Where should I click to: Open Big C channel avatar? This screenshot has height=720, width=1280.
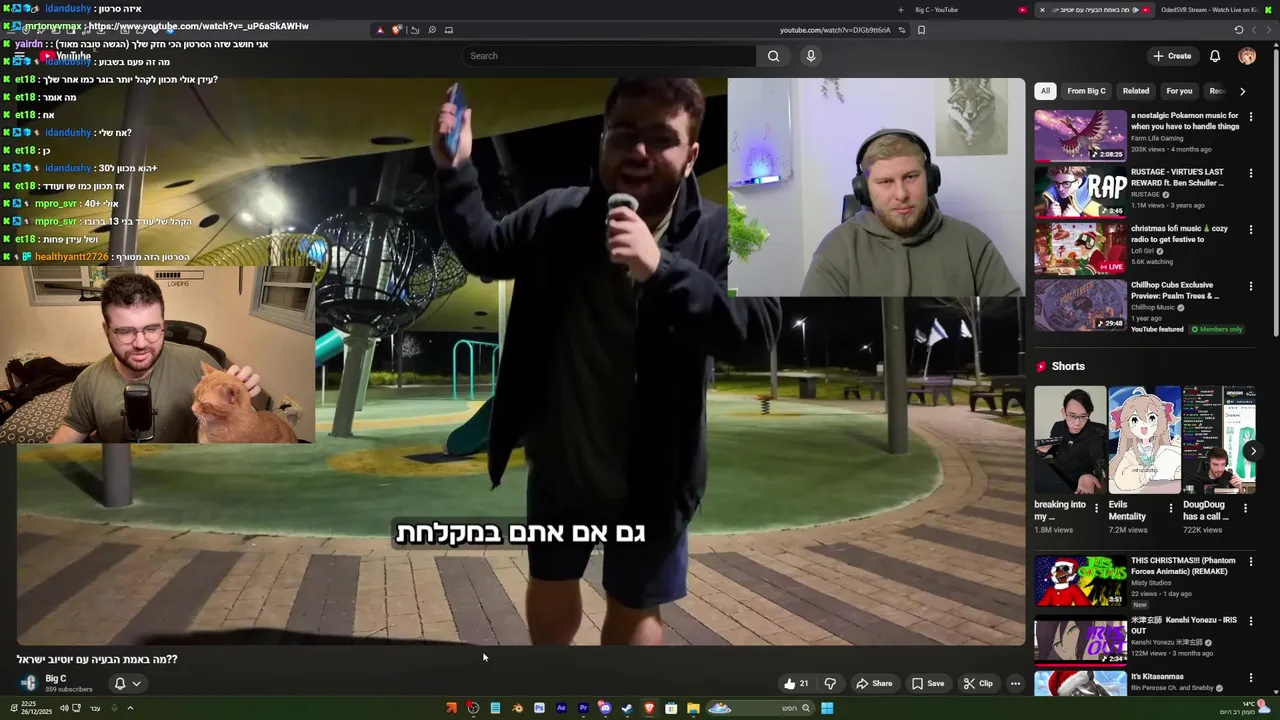28,683
